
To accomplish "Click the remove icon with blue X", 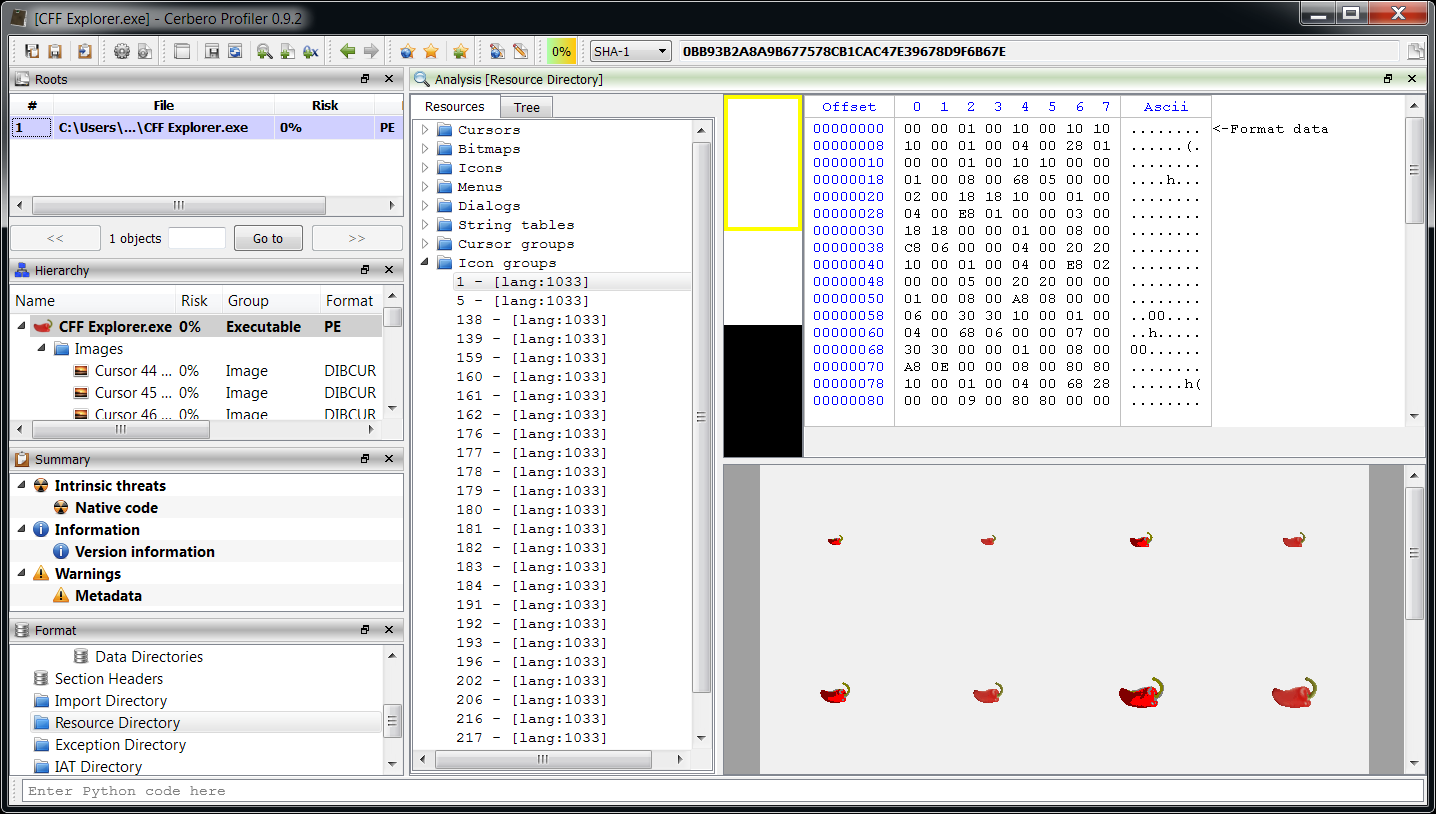I will click(x=311, y=51).
